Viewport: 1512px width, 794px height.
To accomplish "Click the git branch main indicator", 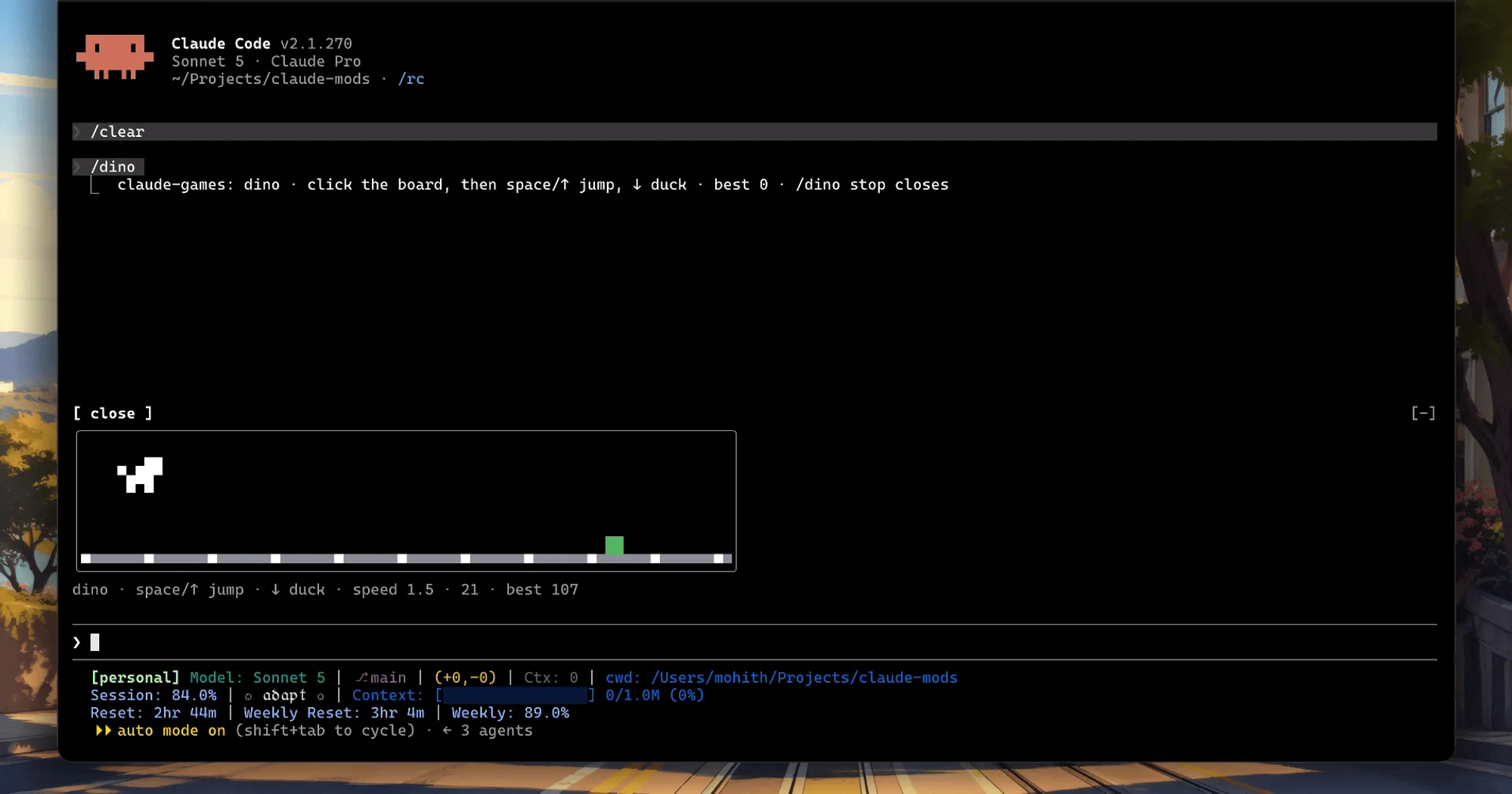I will tap(381, 678).
